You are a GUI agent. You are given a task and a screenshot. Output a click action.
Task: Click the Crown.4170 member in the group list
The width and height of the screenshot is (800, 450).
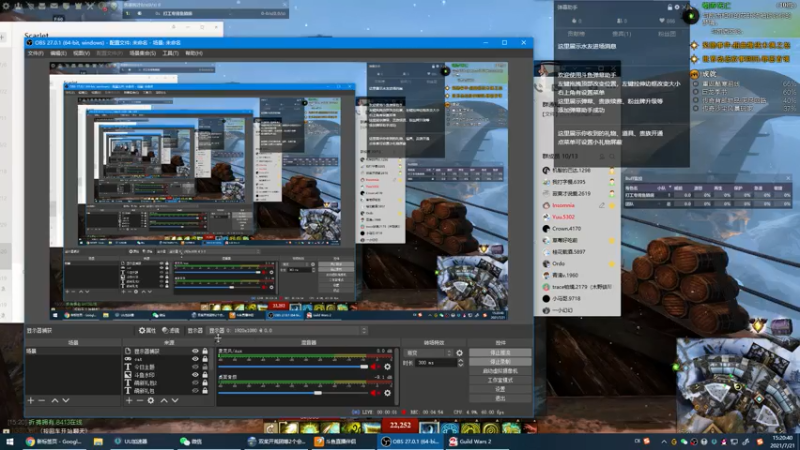click(x=566, y=229)
